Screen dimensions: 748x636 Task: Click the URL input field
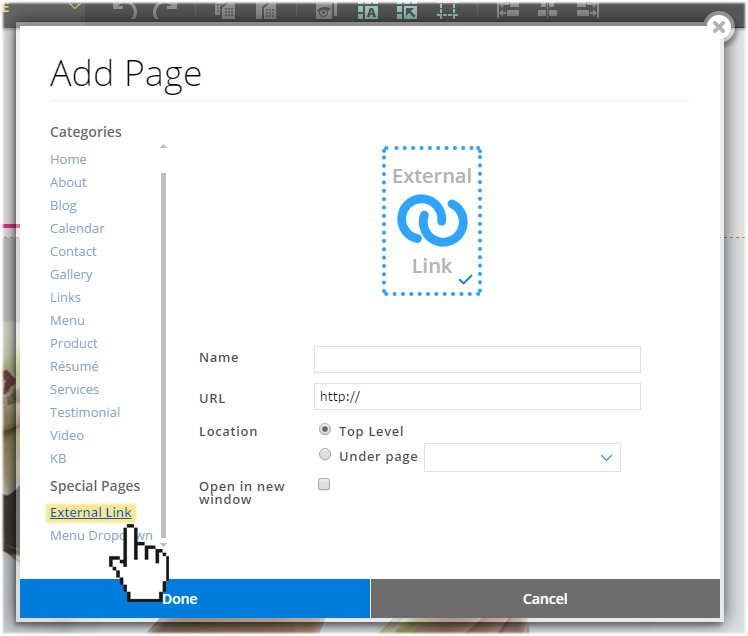(x=477, y=396)
